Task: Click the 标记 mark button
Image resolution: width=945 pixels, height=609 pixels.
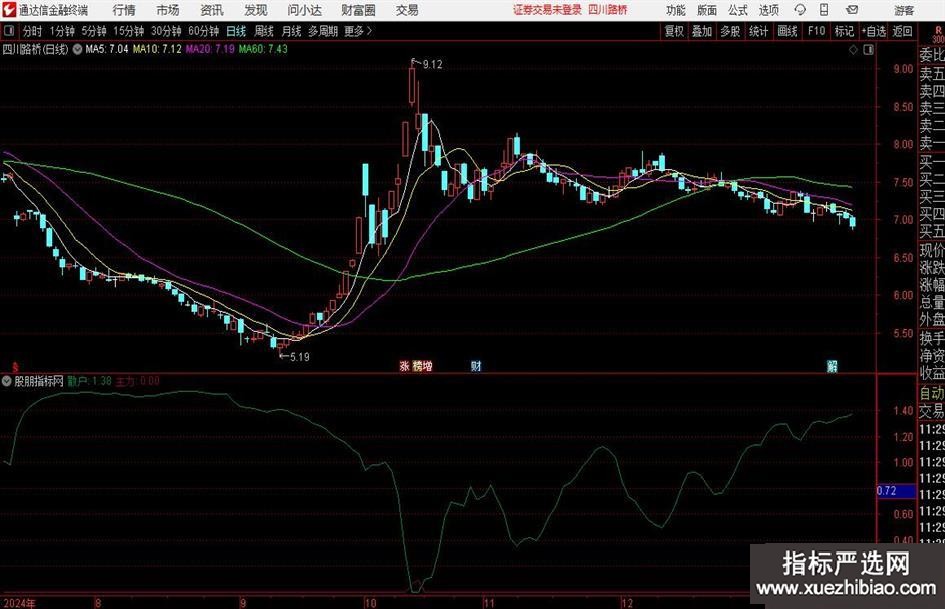Action: 844,31
